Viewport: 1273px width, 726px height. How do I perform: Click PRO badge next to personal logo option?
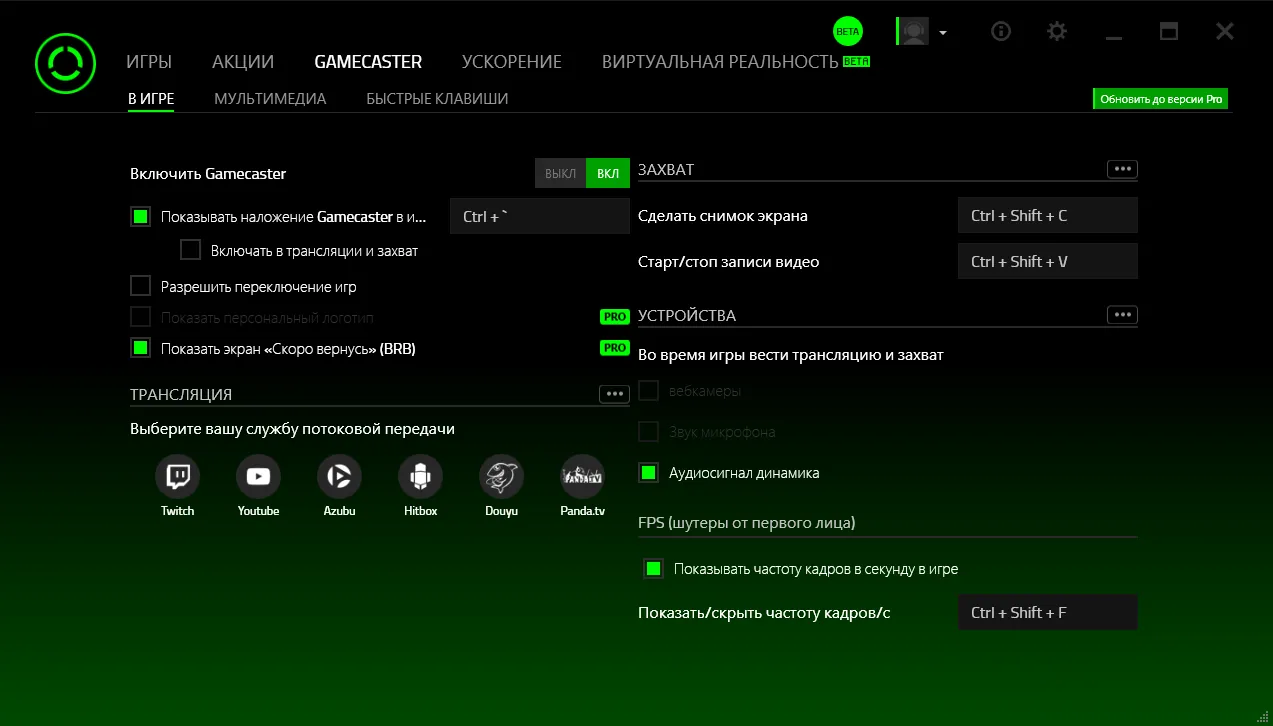614,317
